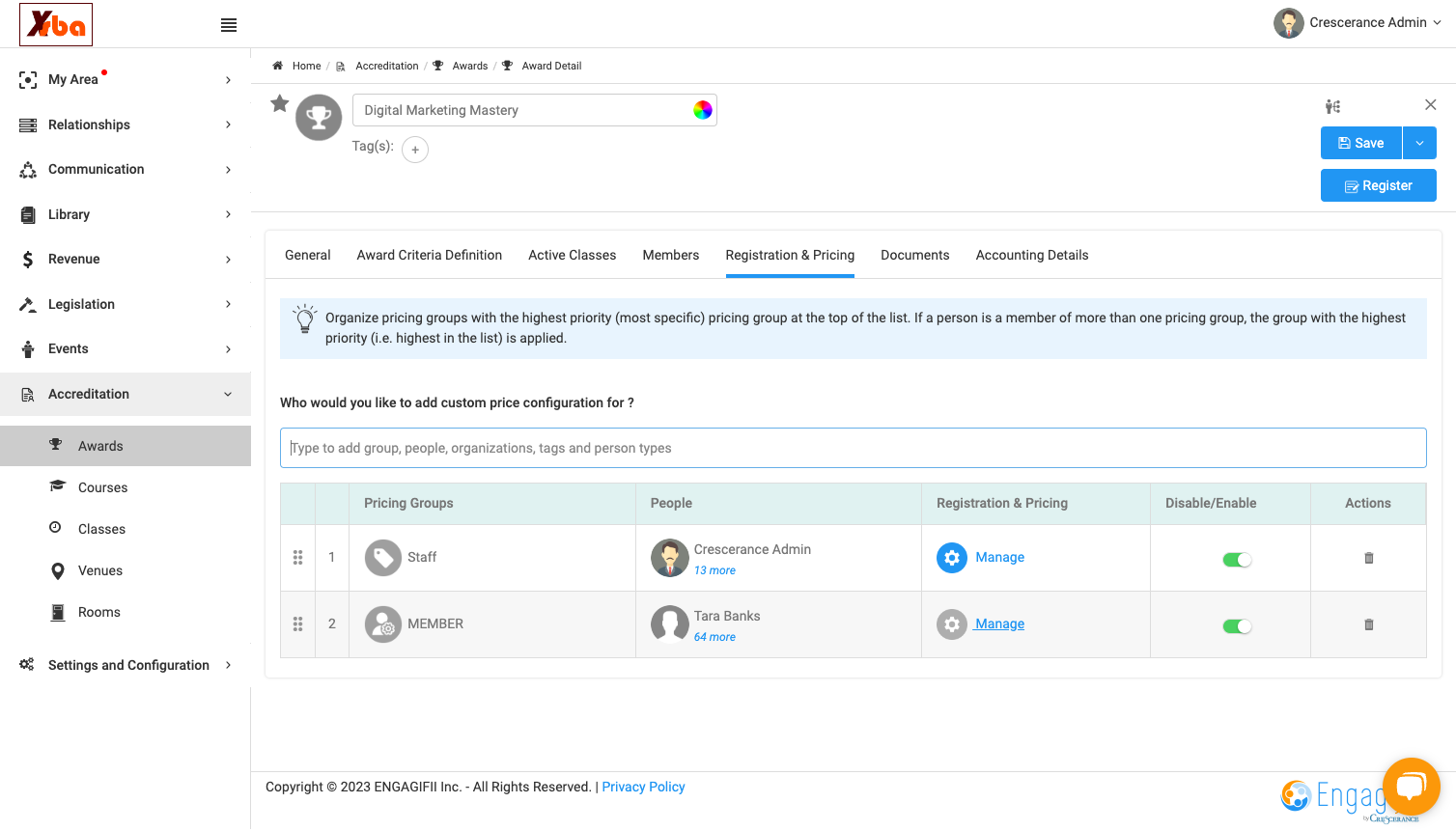Disable the MEMBER pricing group toggle
This screenshot has height=831, width=1456.
click(x=1237, y=626)
